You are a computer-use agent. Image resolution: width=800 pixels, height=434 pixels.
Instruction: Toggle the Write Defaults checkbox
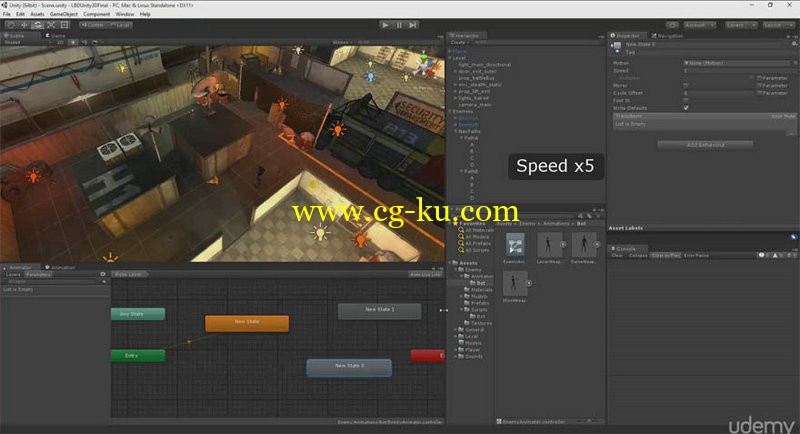pyautogui.click(x=686, y=108)
